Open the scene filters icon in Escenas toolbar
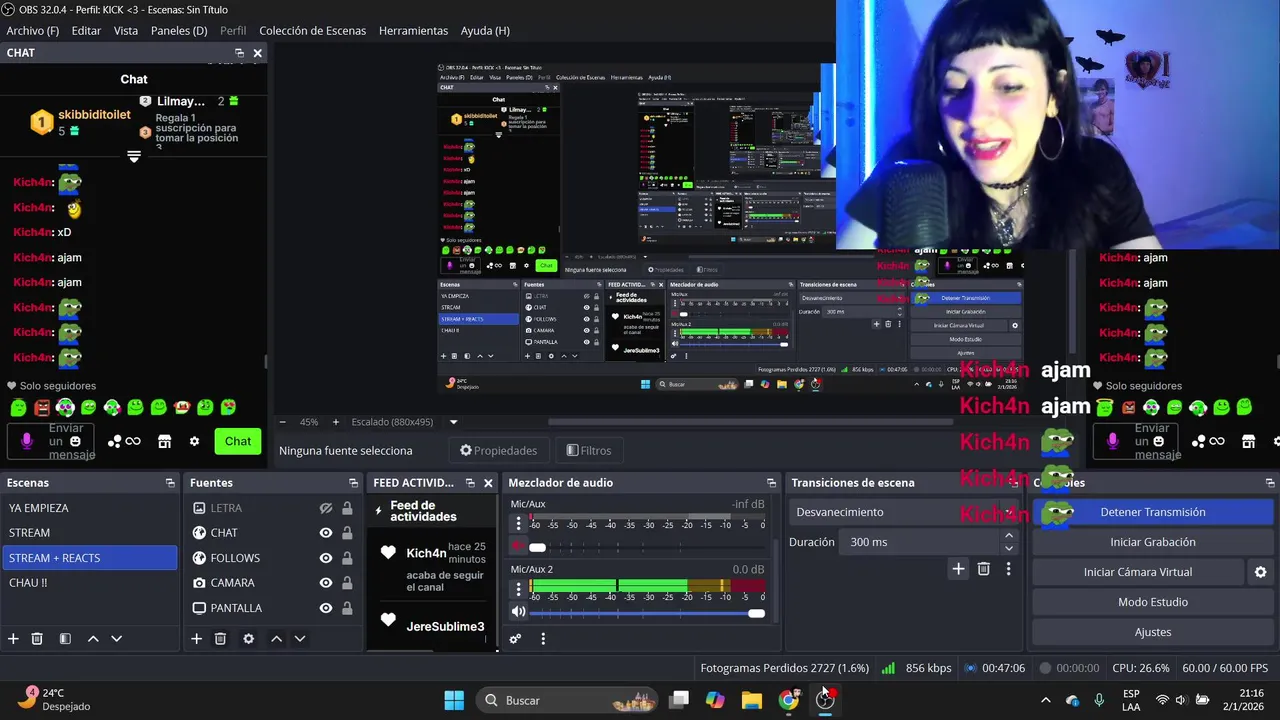 [x=65, y=638]
